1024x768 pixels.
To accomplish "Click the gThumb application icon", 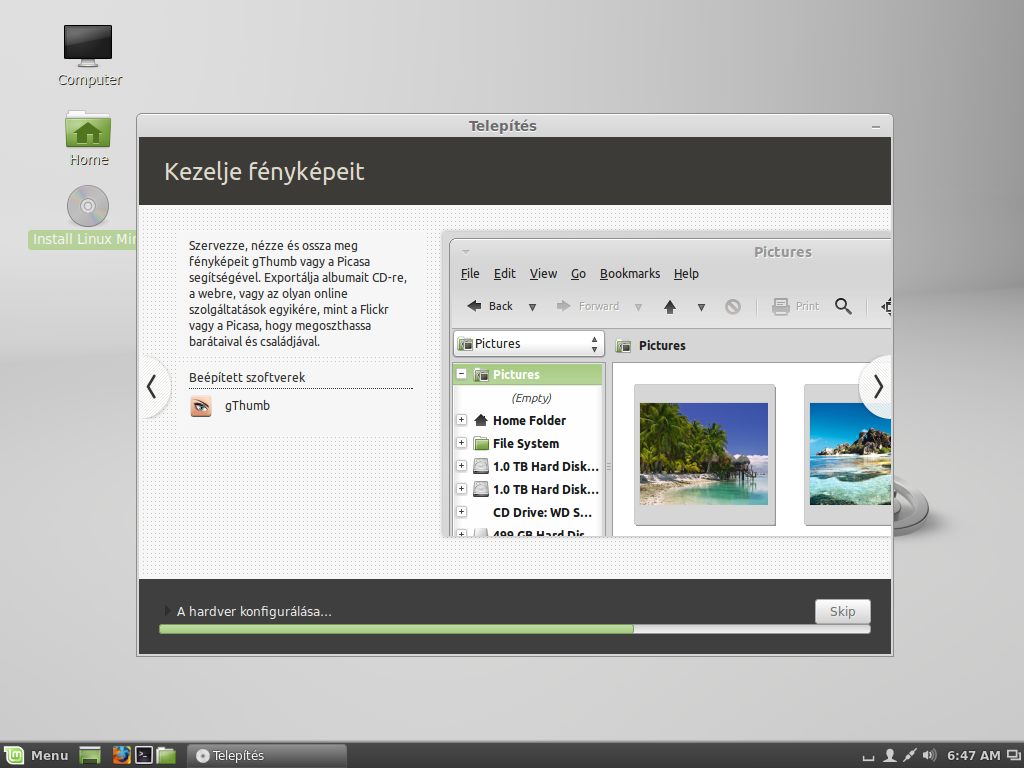I will 201,406.
